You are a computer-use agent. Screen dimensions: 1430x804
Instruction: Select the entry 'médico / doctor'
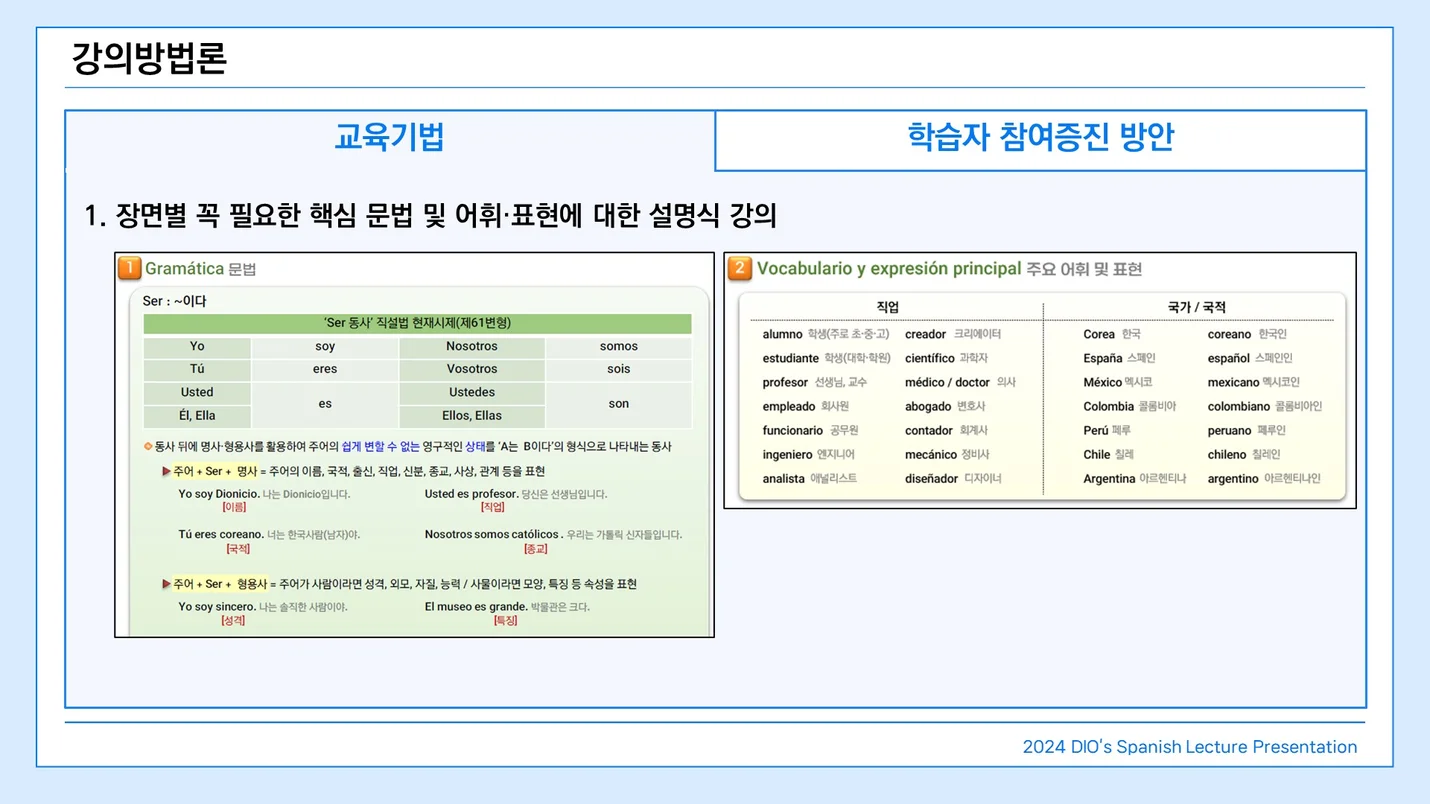[x=947, y=382]
